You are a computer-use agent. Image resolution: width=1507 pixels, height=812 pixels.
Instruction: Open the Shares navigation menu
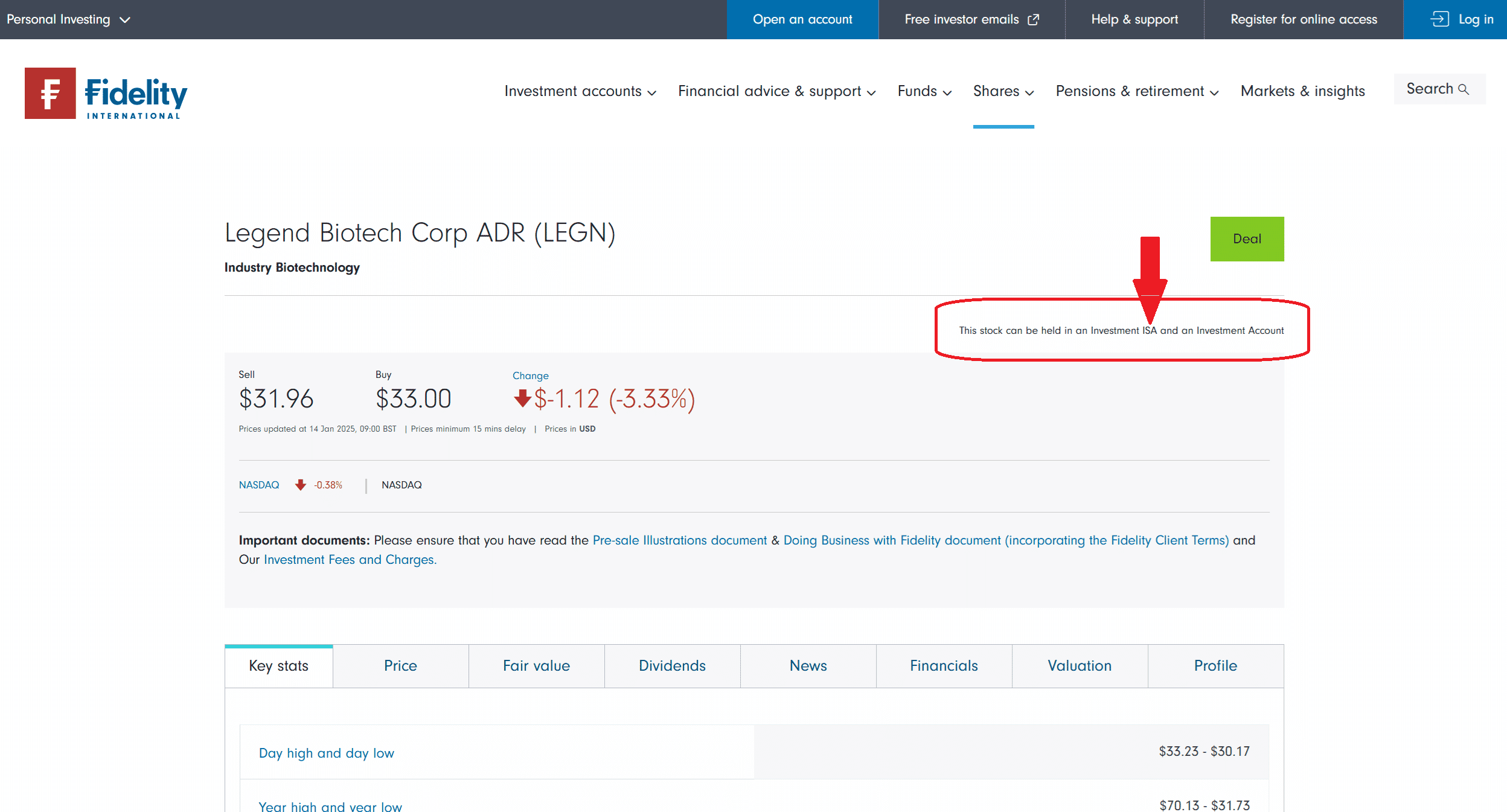click(x=1003, y=91)
